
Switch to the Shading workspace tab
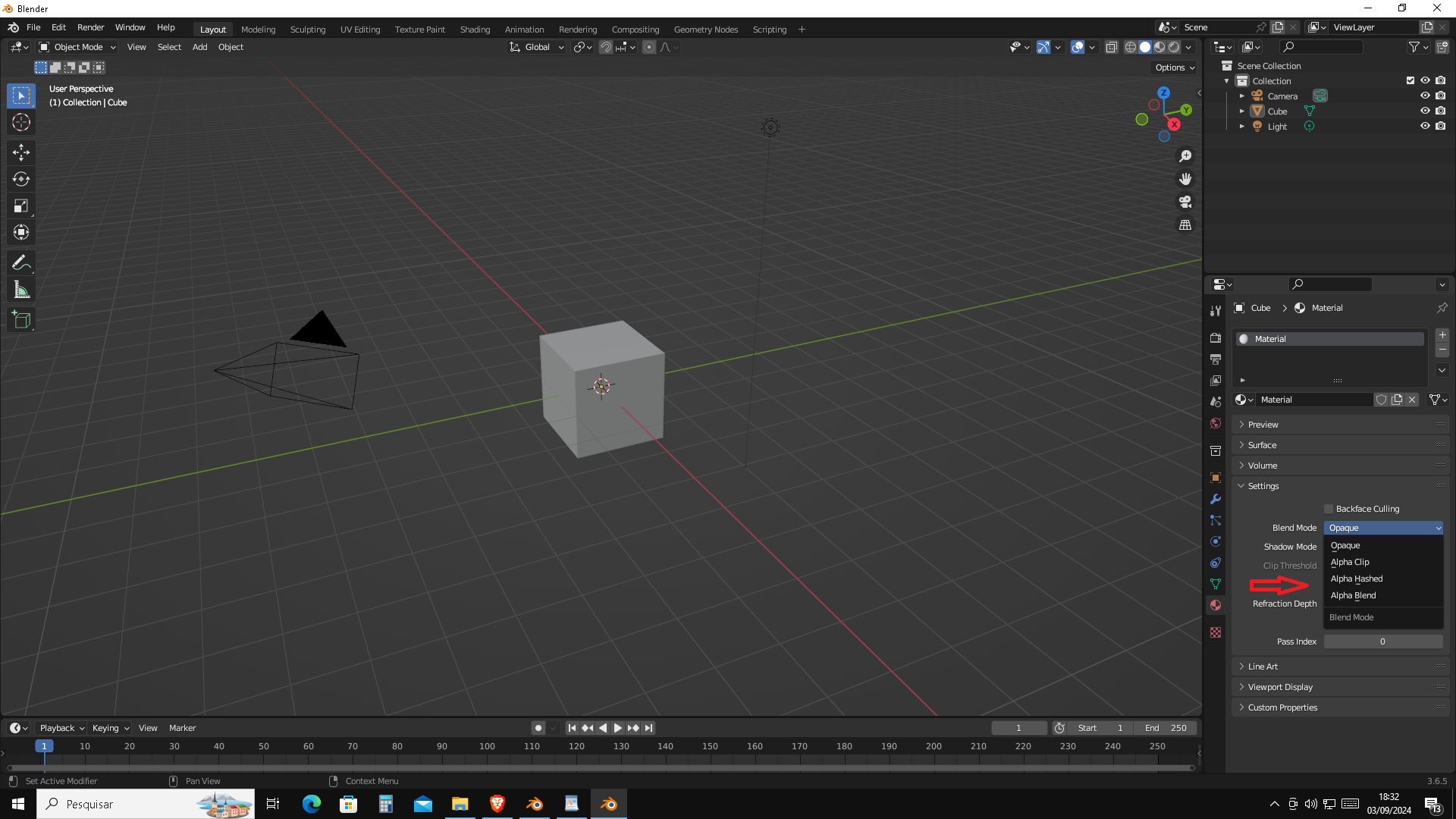pyautogui.click(x=475, y=30)
